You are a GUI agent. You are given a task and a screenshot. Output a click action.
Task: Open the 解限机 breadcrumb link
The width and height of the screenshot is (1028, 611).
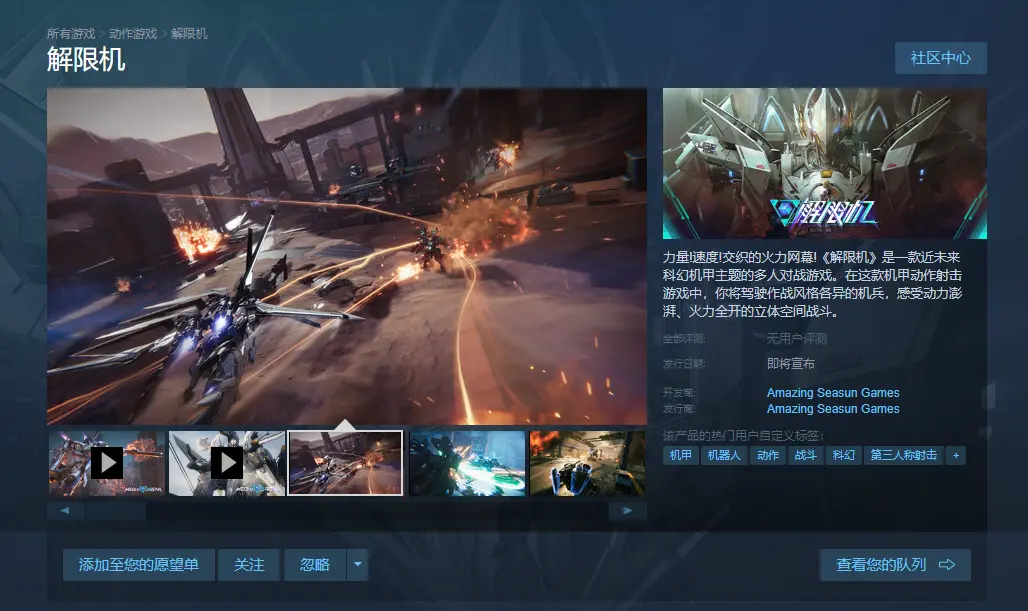pyautogui.click(x=189, y=33)
